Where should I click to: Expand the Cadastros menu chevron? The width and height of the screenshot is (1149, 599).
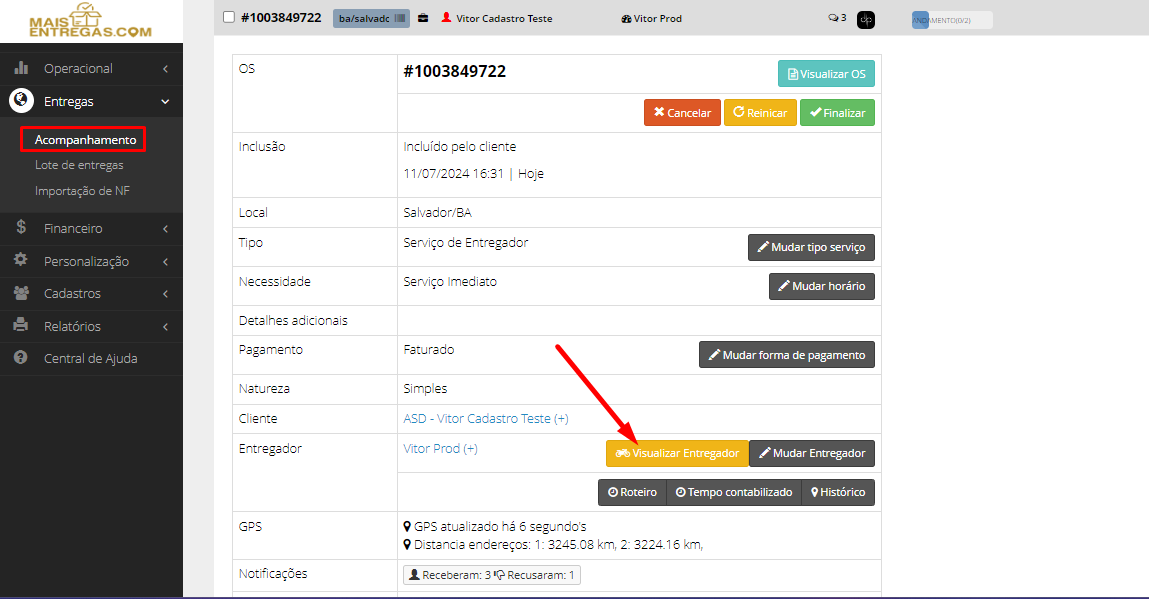click(166, 294)
